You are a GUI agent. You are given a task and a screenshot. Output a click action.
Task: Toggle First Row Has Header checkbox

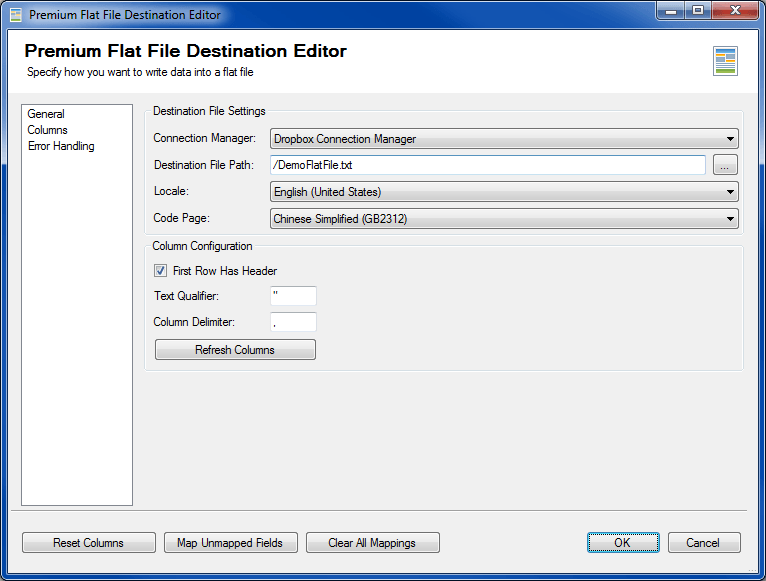coord(160,271)
